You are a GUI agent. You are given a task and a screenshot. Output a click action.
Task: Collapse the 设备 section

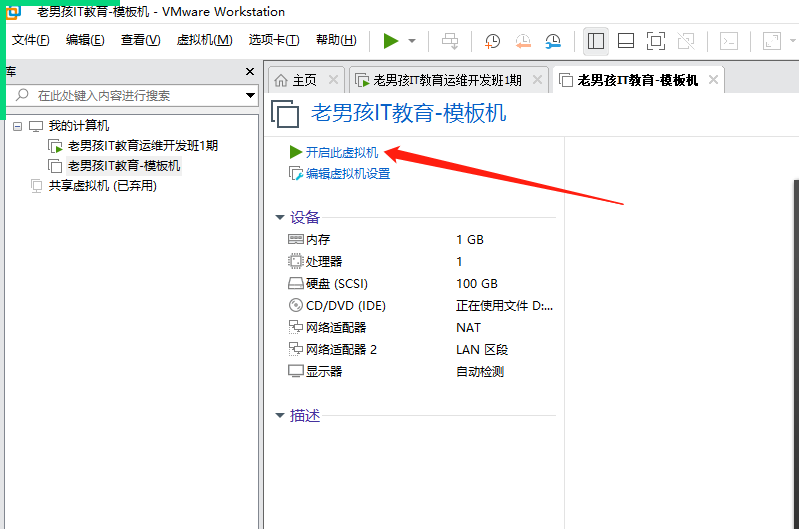point(280,218)
